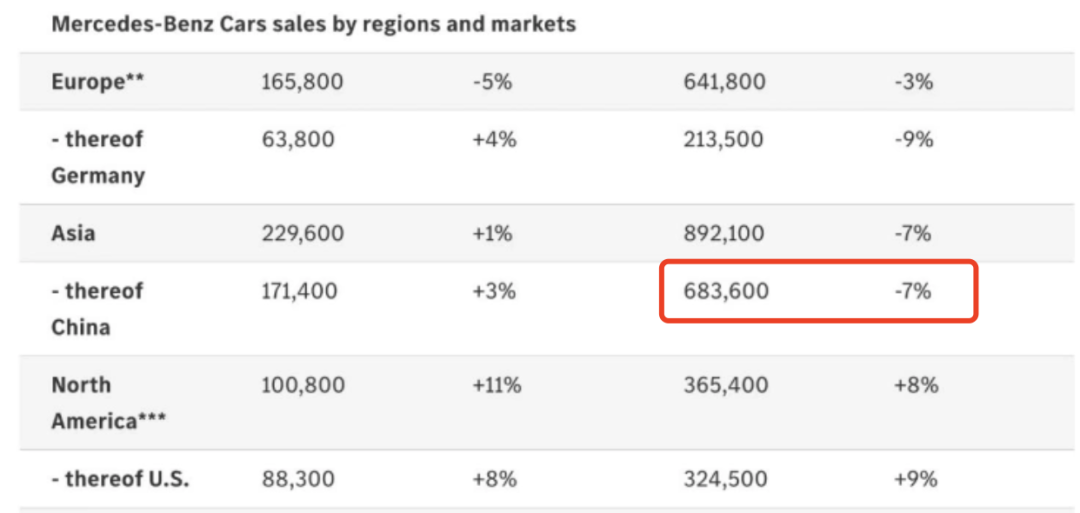Click Germany's +4% change value
1080x513 pixels.
494,140
